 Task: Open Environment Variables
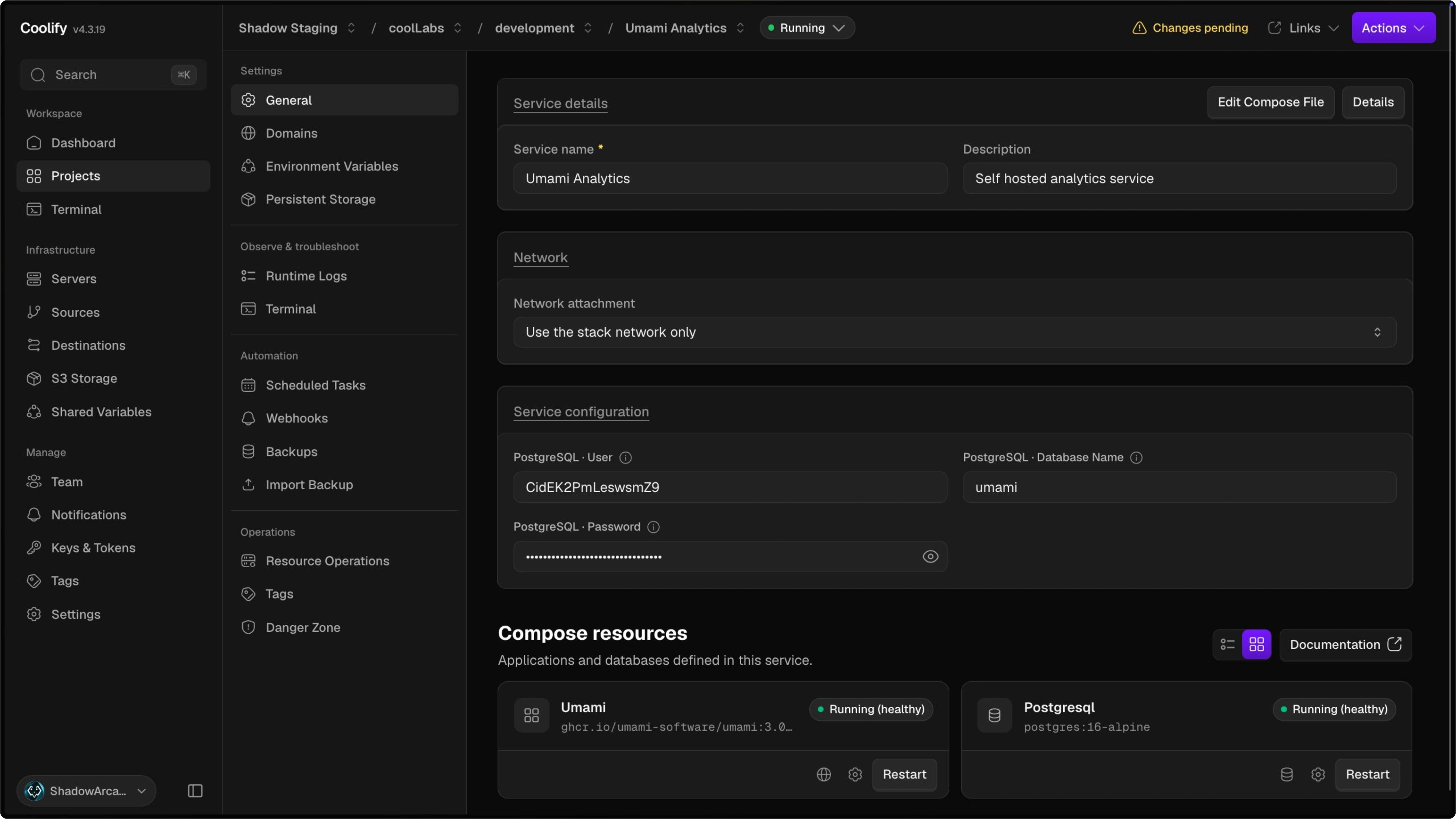coord(344,166)
